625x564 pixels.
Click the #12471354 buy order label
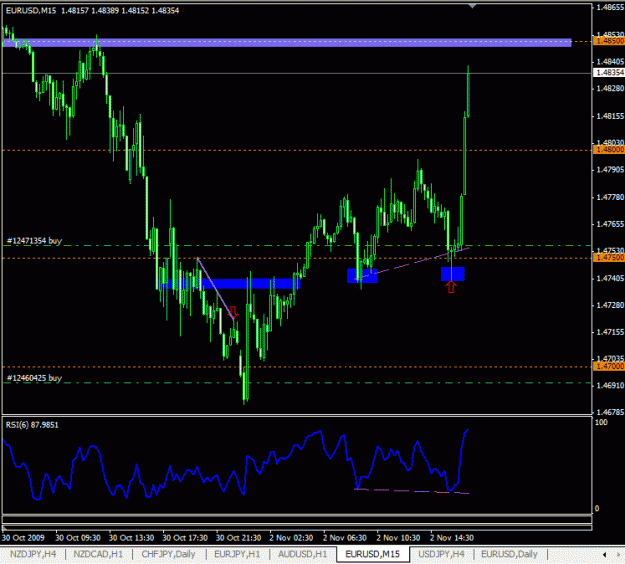coord(34,241)
